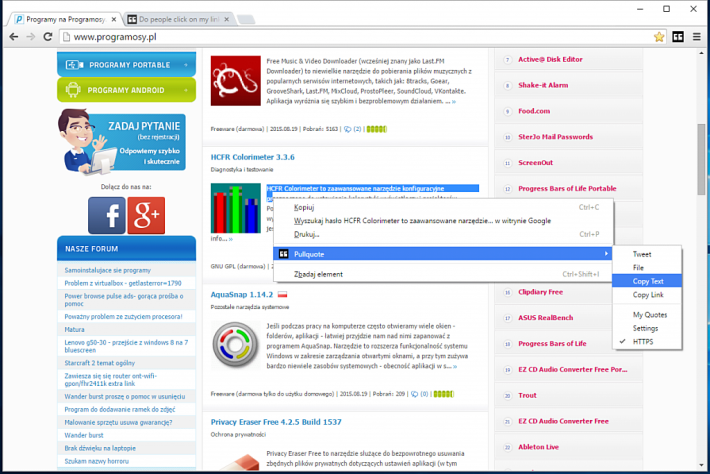
Task: Choose Kopiuj in the context menu
Action: 443,207
